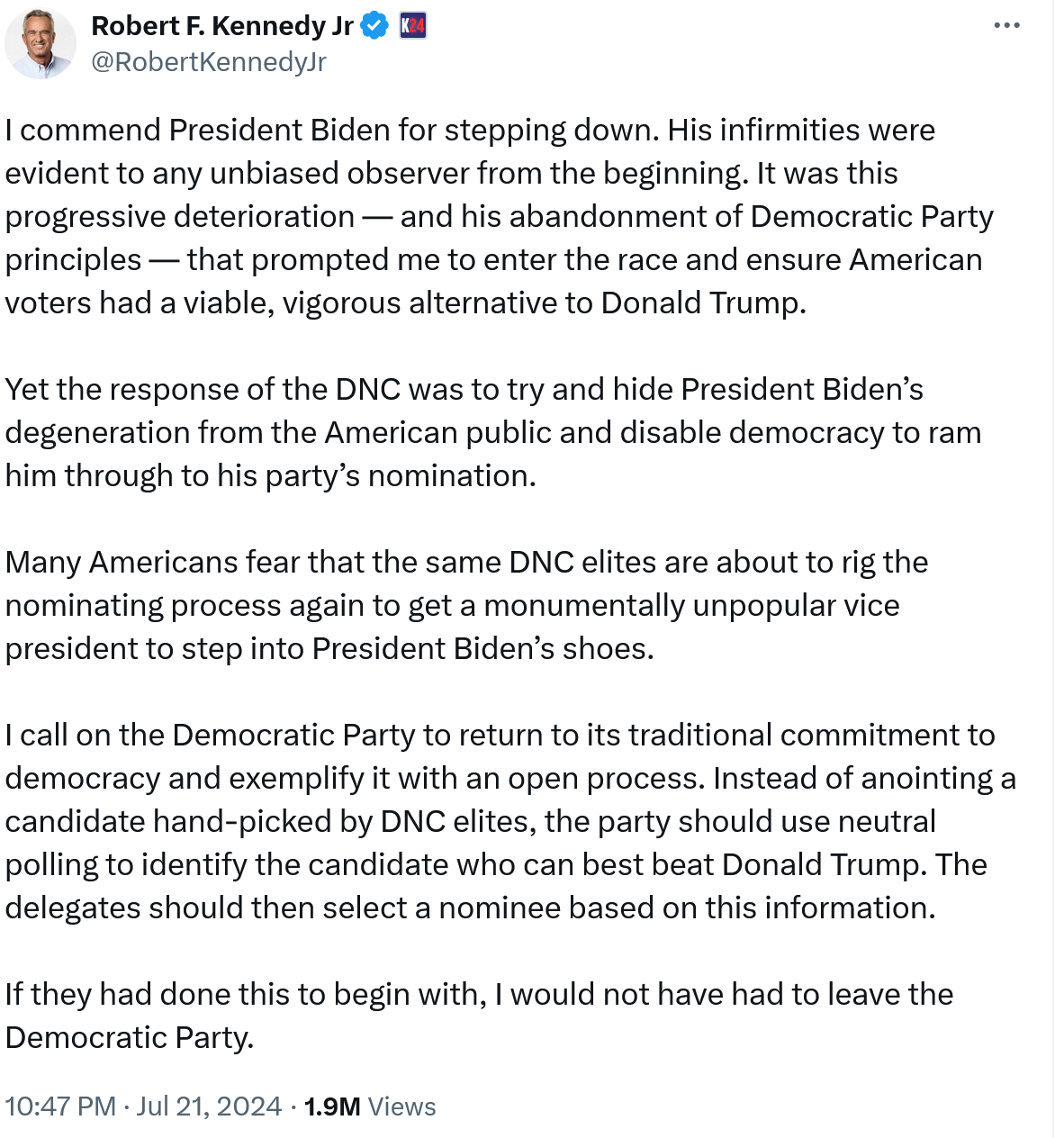Image resolution: width=1064 pixels, height=1138 pixels.
Task: Select the paragraph starting "If they had done"
Action: [x=479, y=1016]
